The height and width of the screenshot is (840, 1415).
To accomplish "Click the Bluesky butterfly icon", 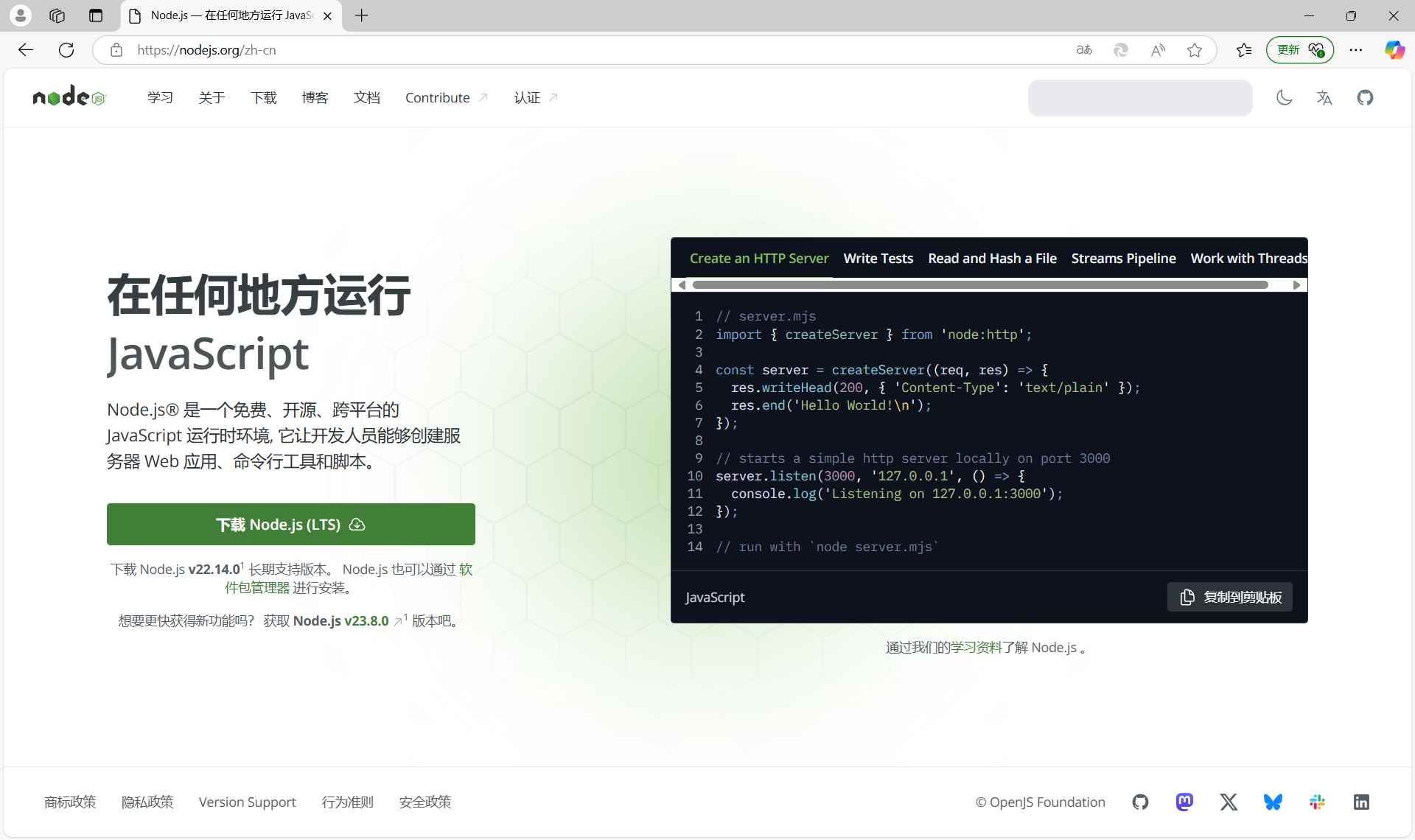I will pyautogui.click(x=1273, y=802).
